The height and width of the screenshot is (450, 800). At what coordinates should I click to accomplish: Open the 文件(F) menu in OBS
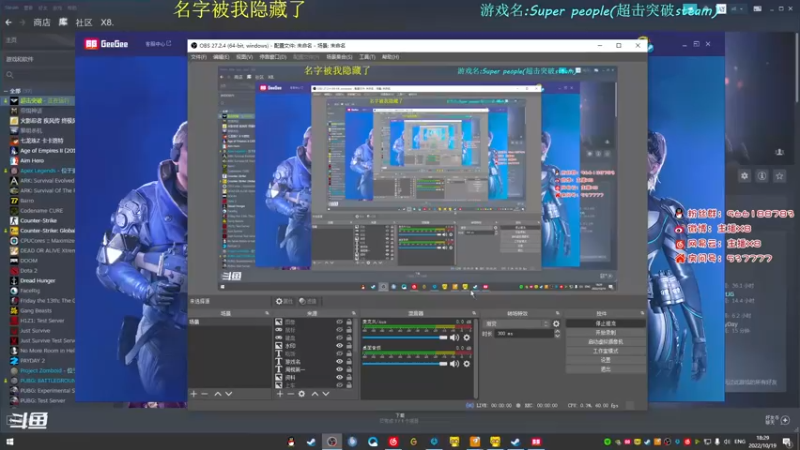(x=198, y=57)
